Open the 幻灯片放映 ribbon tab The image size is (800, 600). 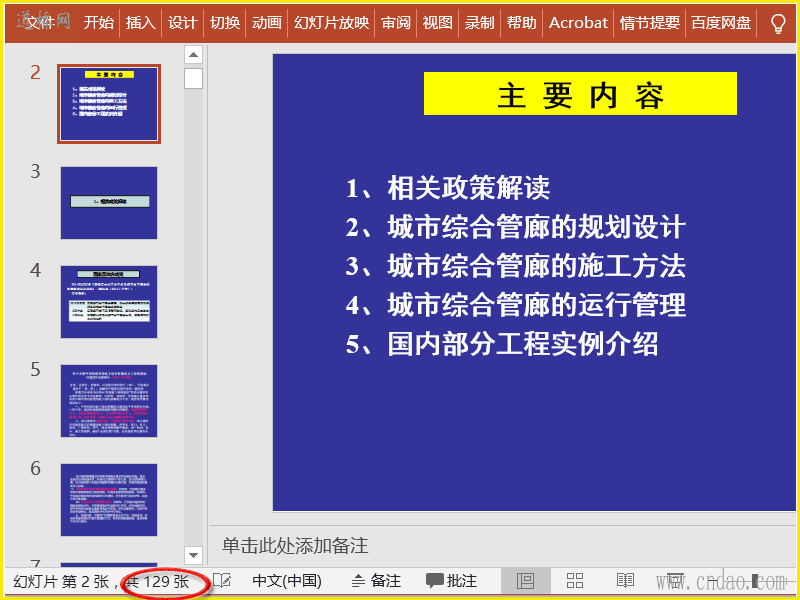click(331, 23)
